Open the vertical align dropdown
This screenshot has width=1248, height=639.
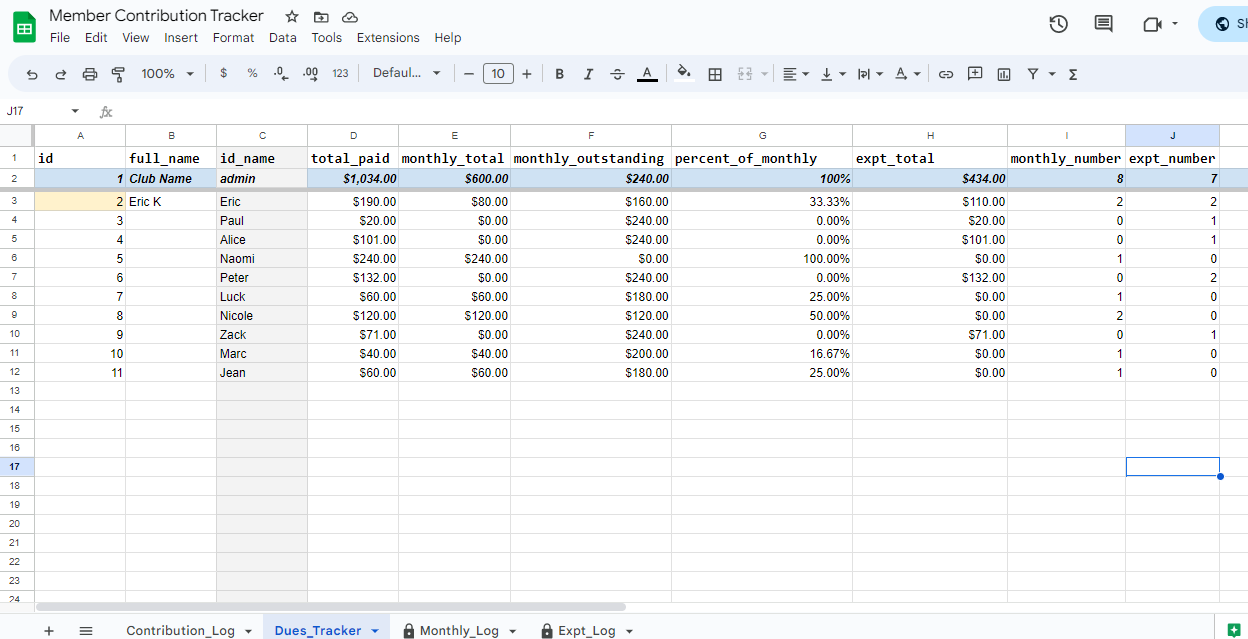tap(833, 74)
